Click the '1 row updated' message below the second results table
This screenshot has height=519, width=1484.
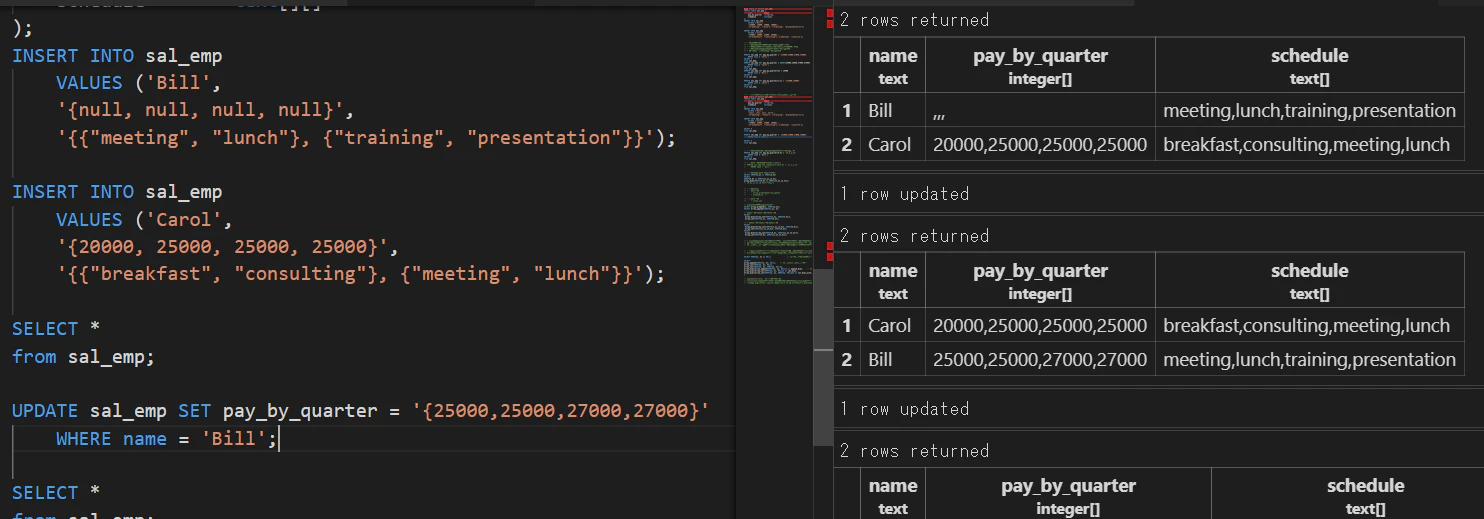click(904, 408)
